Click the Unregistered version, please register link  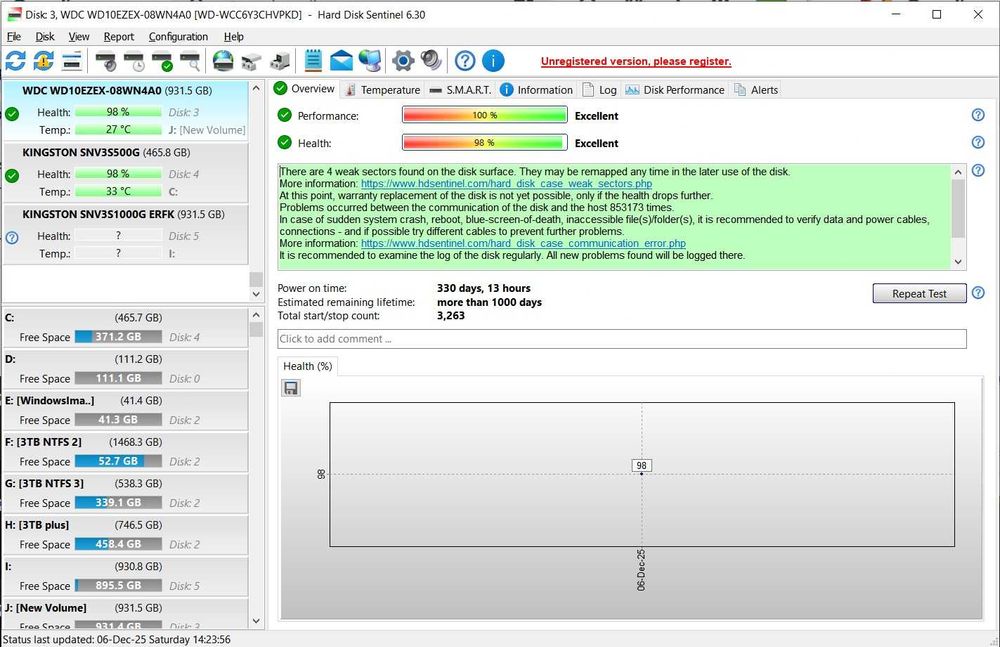(x=636, y=61)
